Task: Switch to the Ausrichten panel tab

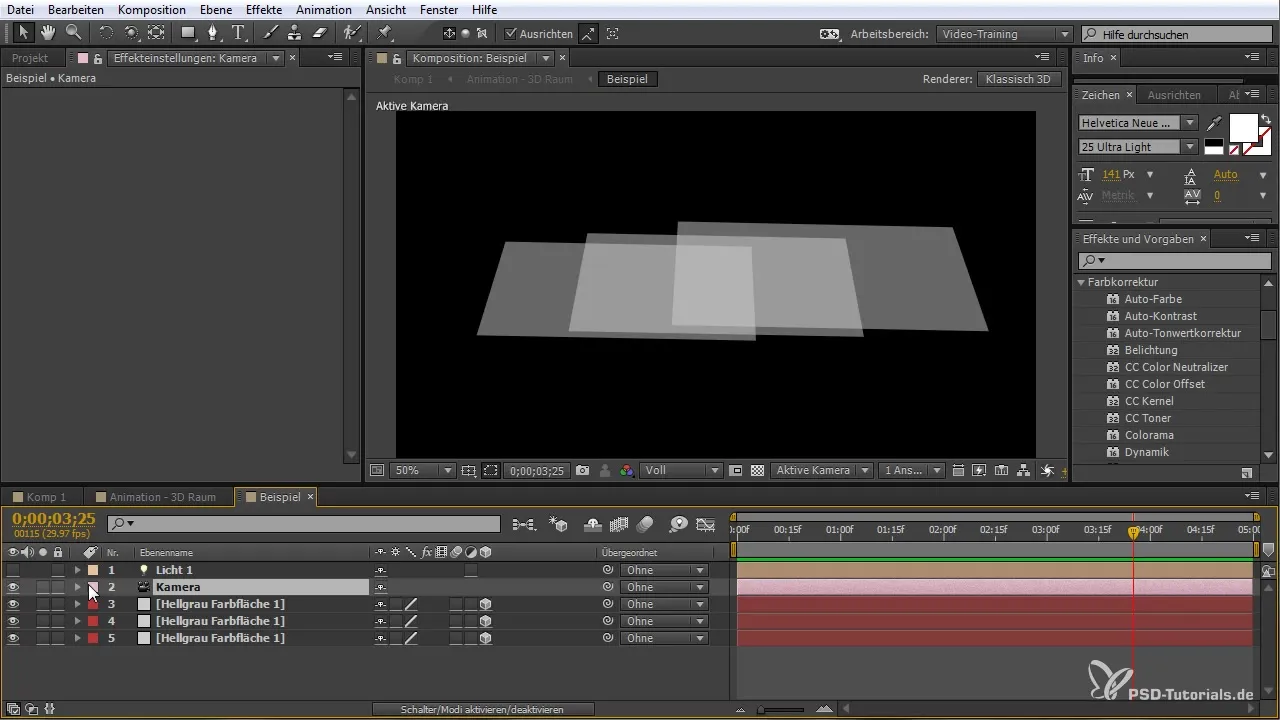Action: click(x=1174, y=95)
